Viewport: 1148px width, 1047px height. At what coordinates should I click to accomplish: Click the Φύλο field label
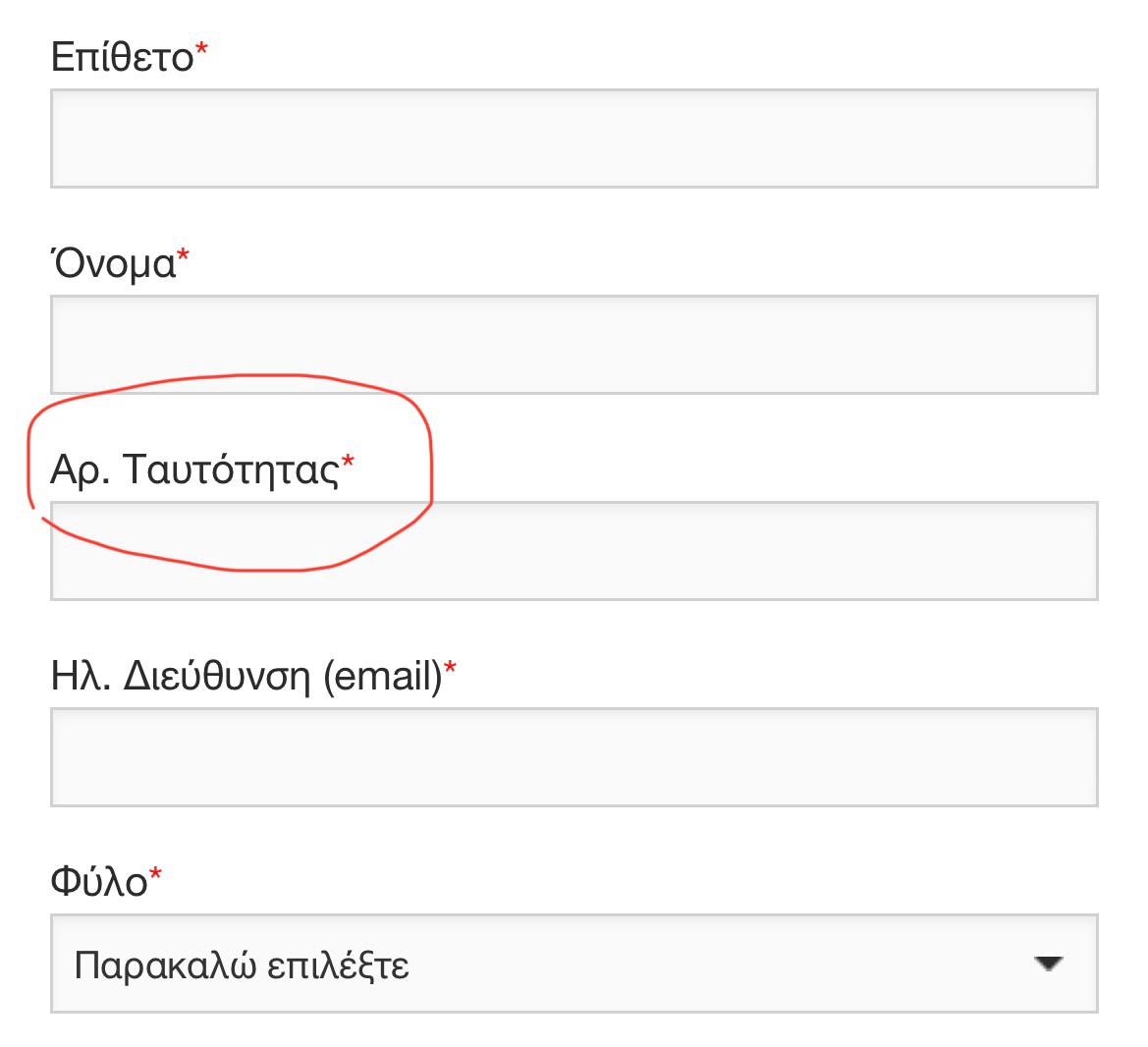pyautogui.click(x=98, y=882)
